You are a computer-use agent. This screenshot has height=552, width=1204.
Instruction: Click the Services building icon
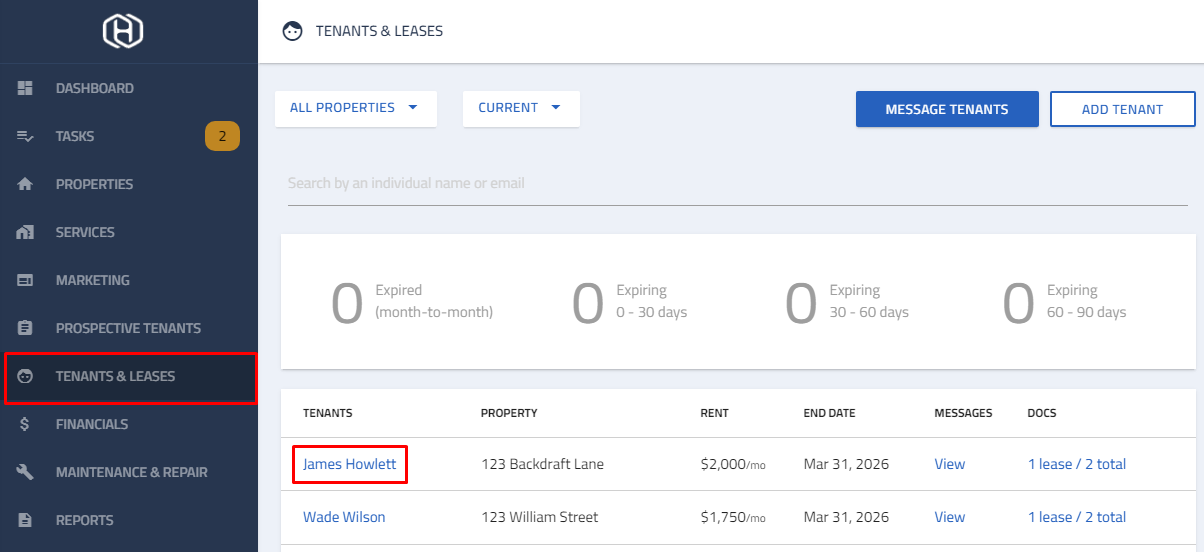(26, 232)
